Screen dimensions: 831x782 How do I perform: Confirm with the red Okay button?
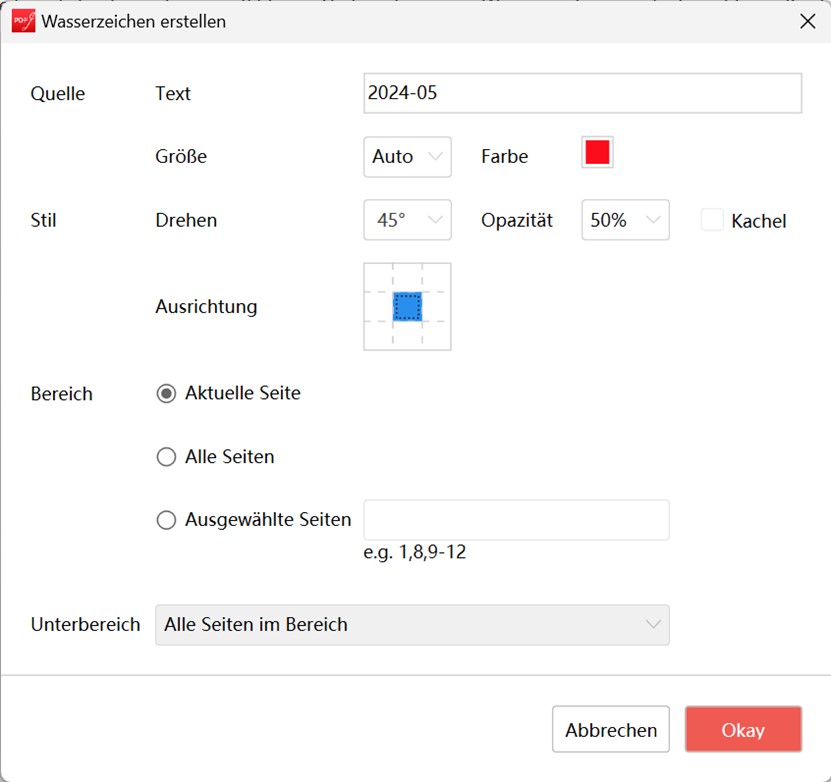pyautogui.click(x=743, y=730)
